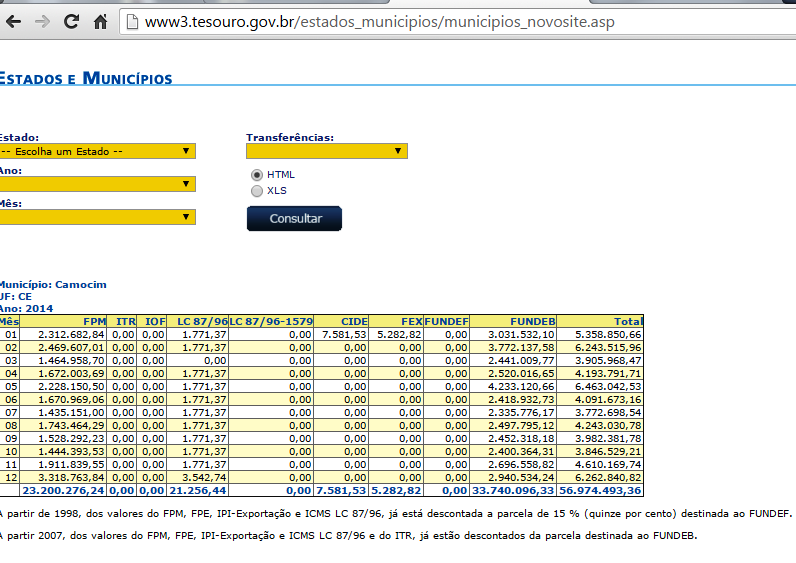Image resolution: width=796 pixels, height=563 pixels.
Task: Click the FUNDEF 15% footnote text
Action: (x=395, y=514)
